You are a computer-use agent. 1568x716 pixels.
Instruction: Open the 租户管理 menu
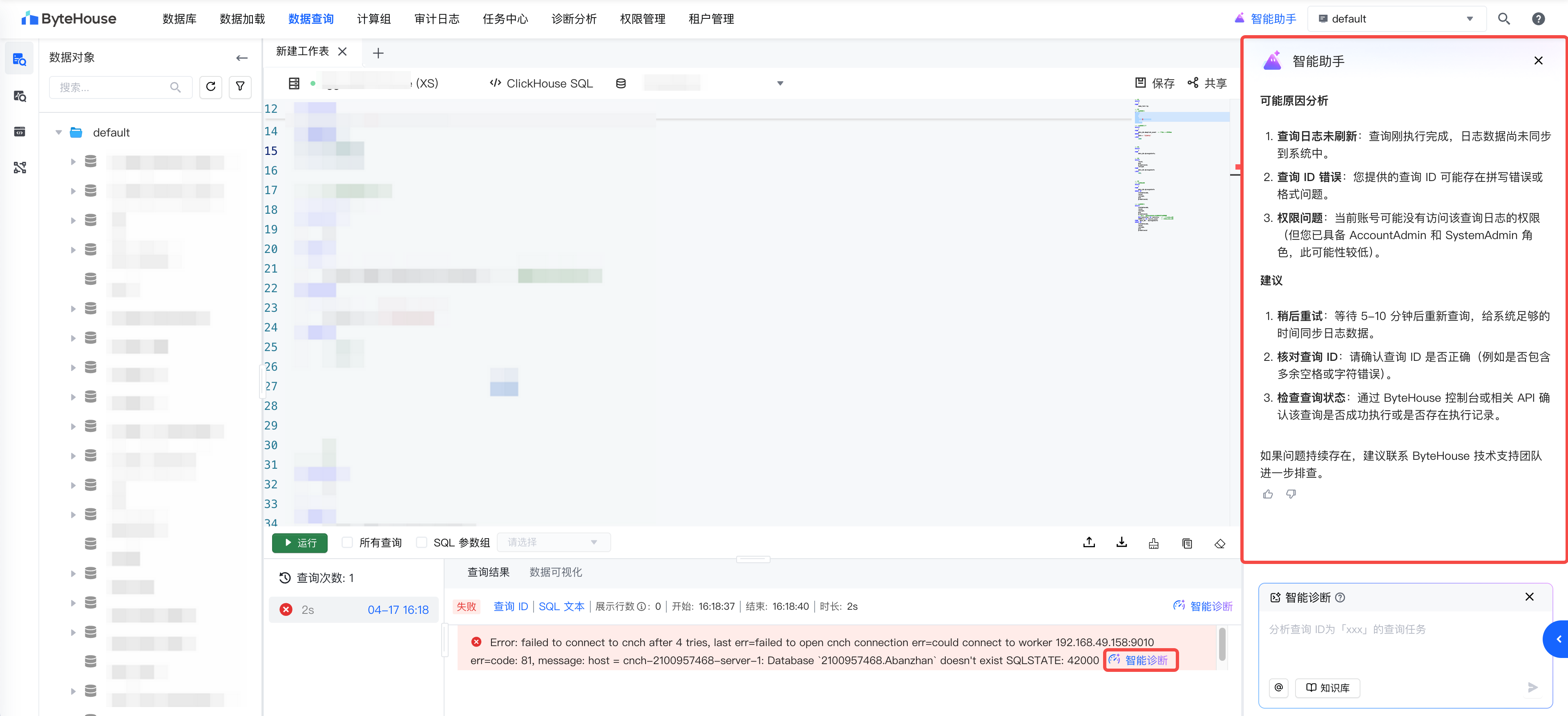(711, 19)
